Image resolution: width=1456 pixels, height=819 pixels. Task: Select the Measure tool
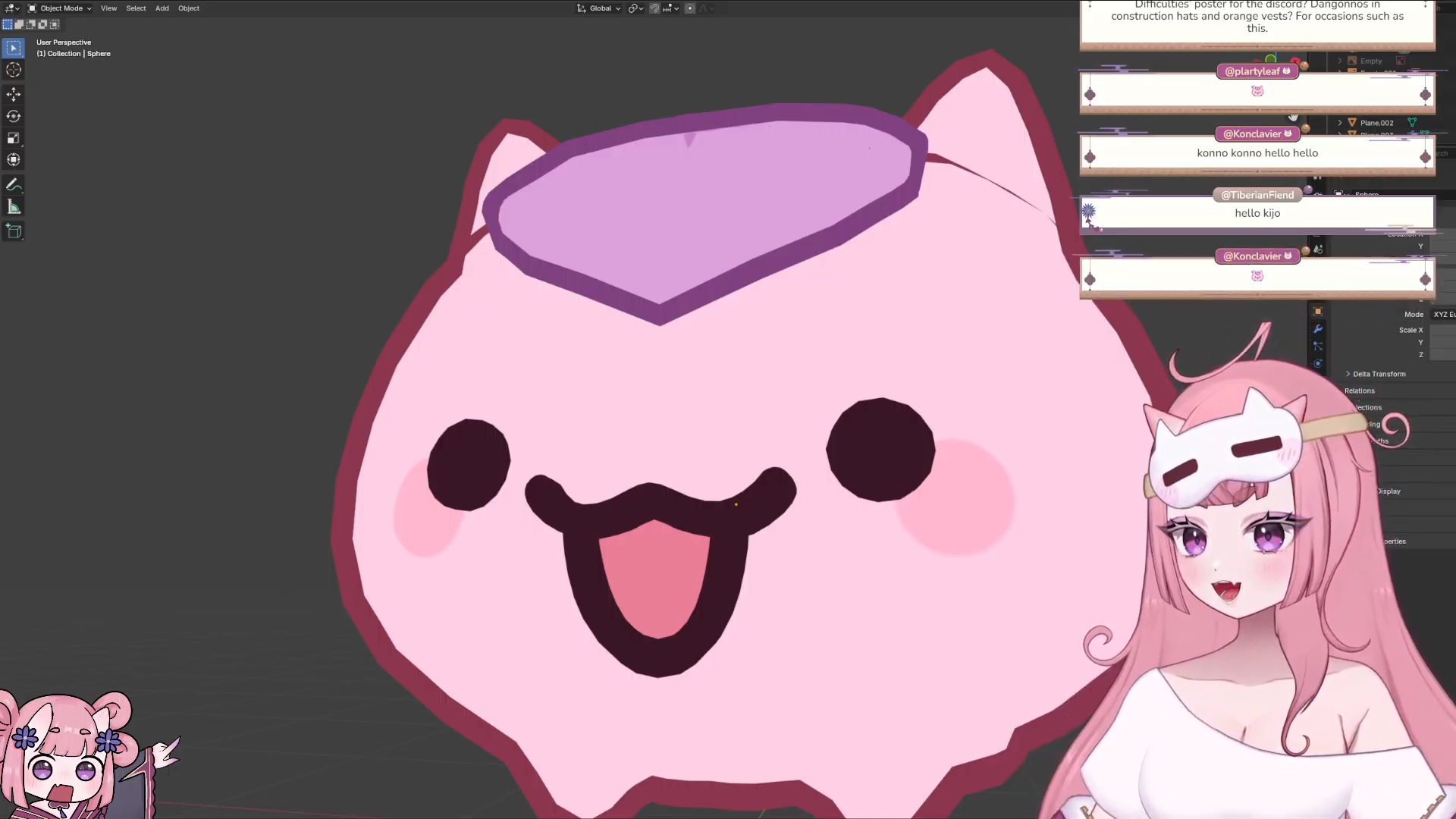point(14,207)
